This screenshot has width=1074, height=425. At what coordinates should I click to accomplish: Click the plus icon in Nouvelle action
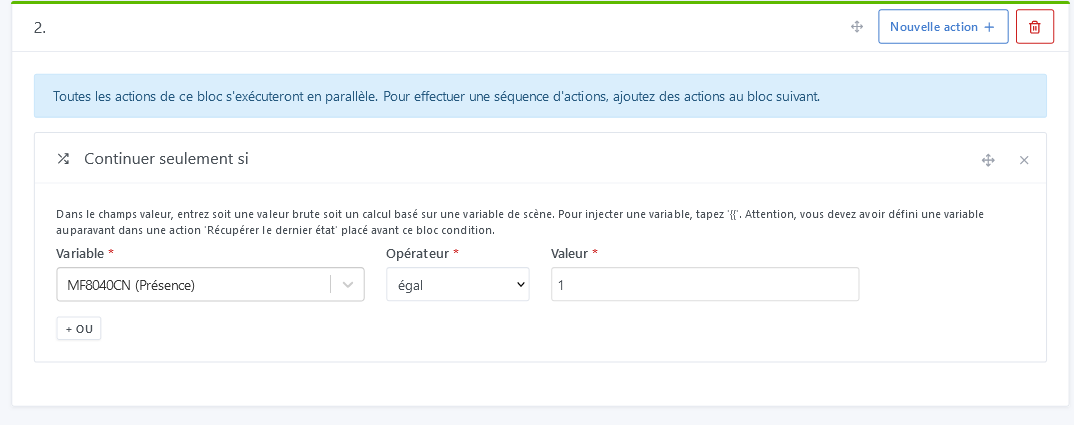coord(989,27)
